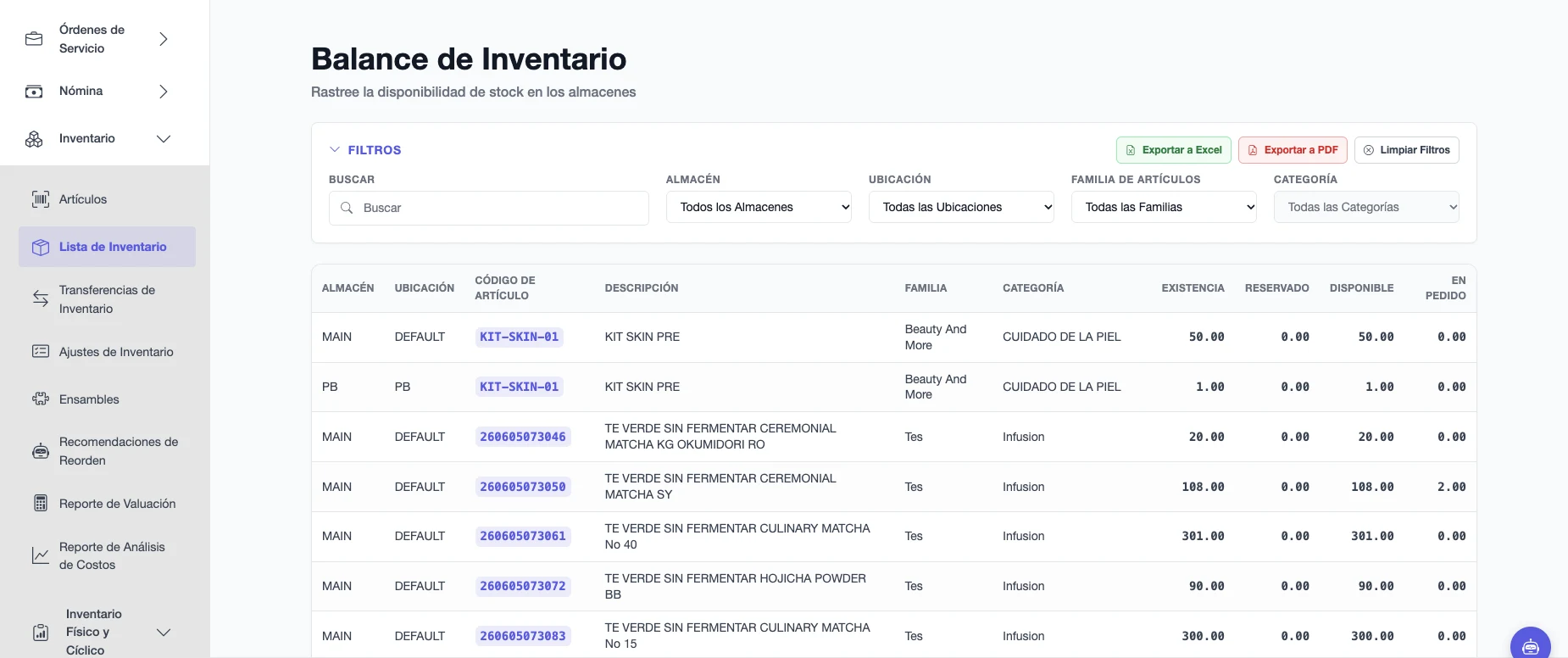
Task: Collapse the FILTROS section
Action: pyautogui.click(x=365, y=150)
